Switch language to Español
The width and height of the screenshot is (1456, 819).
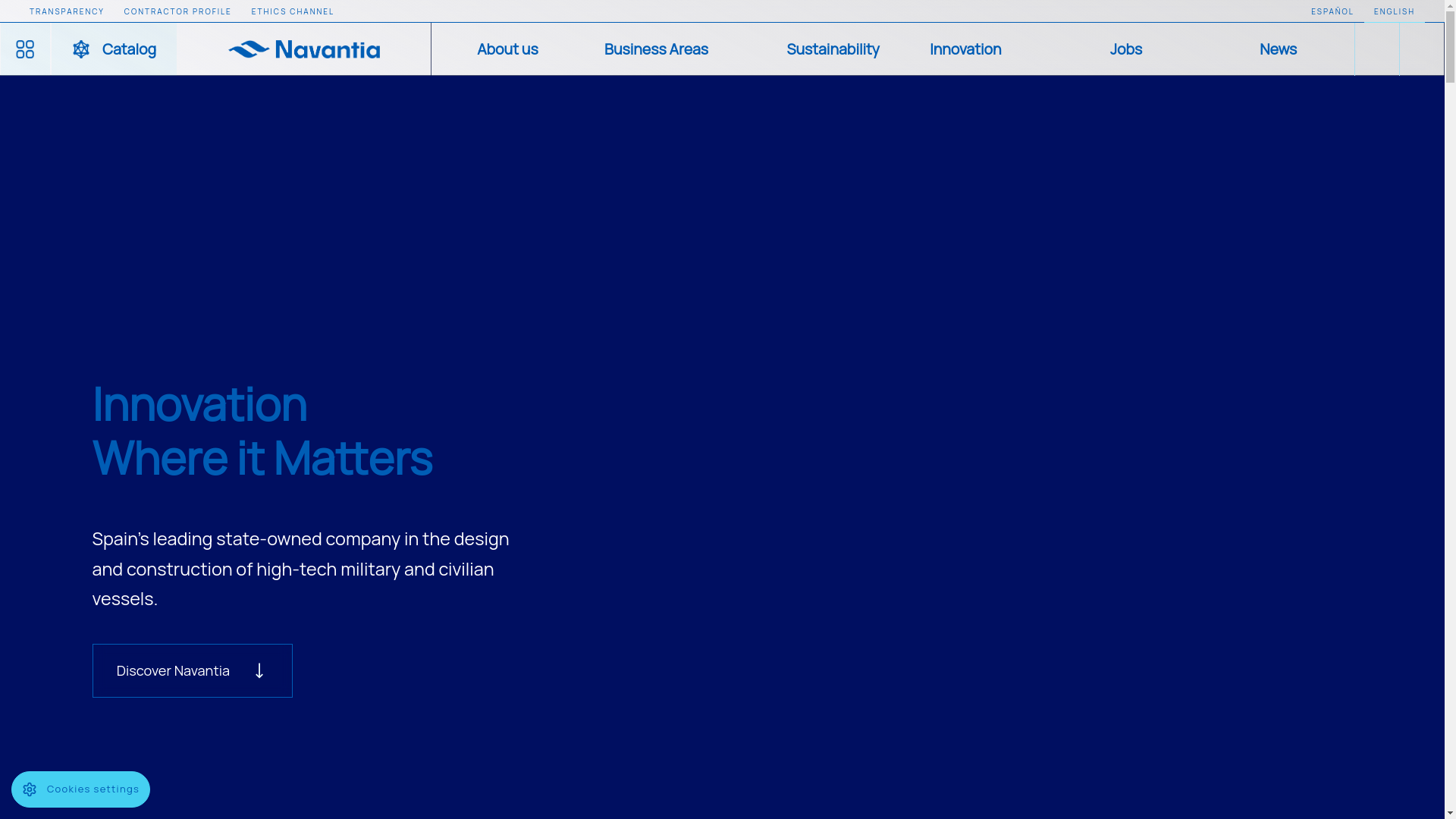(1332, 11)
